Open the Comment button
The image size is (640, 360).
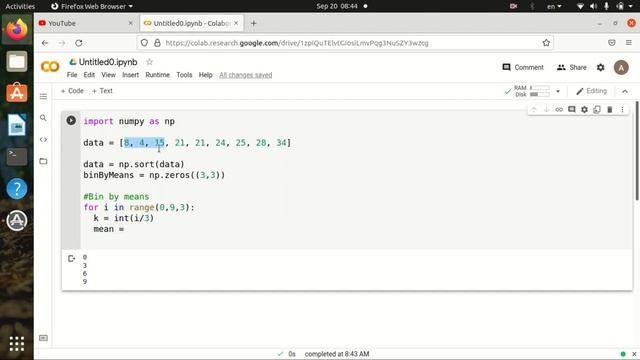[x=523, y=67]
